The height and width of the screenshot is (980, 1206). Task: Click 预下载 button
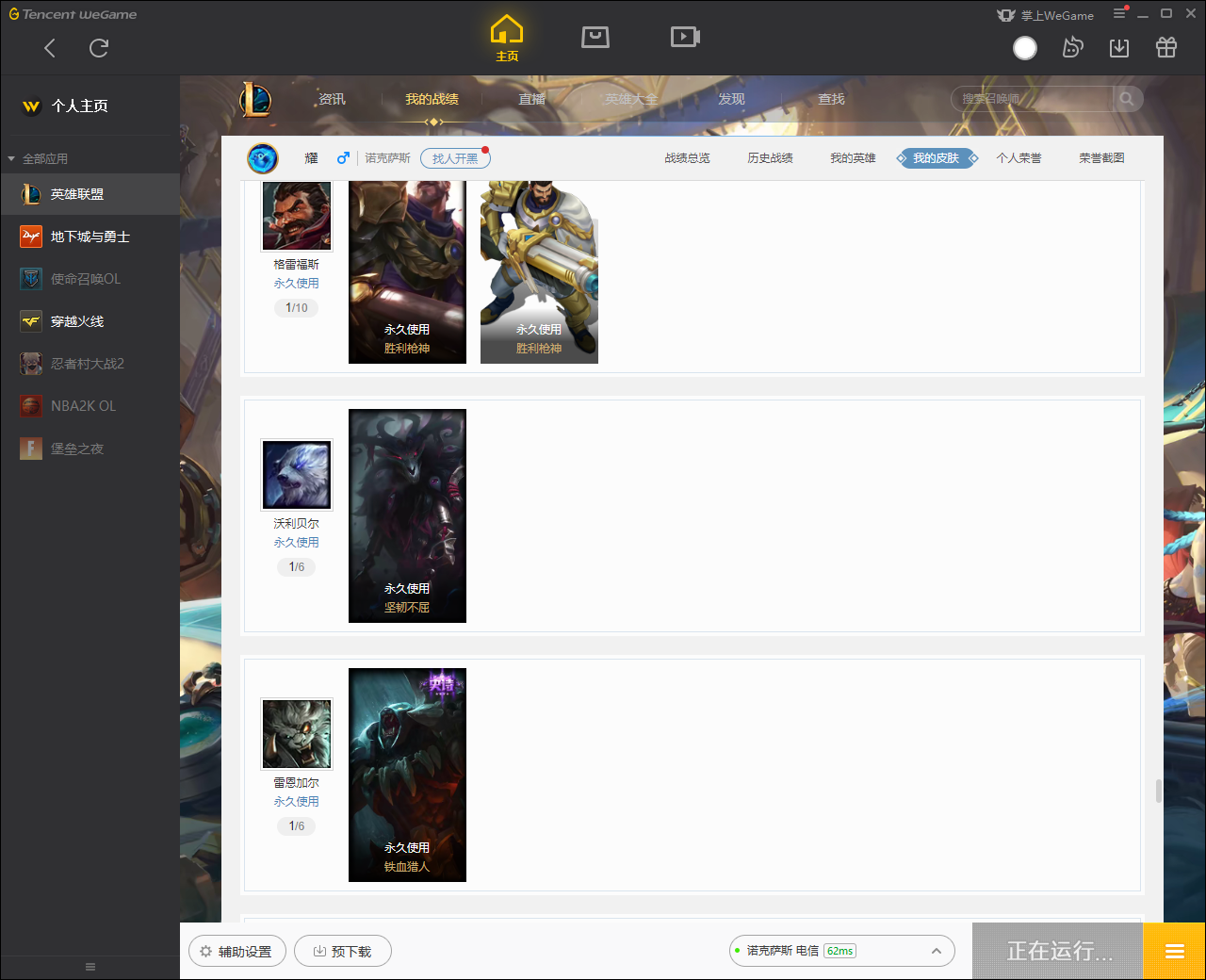[343, 952]
